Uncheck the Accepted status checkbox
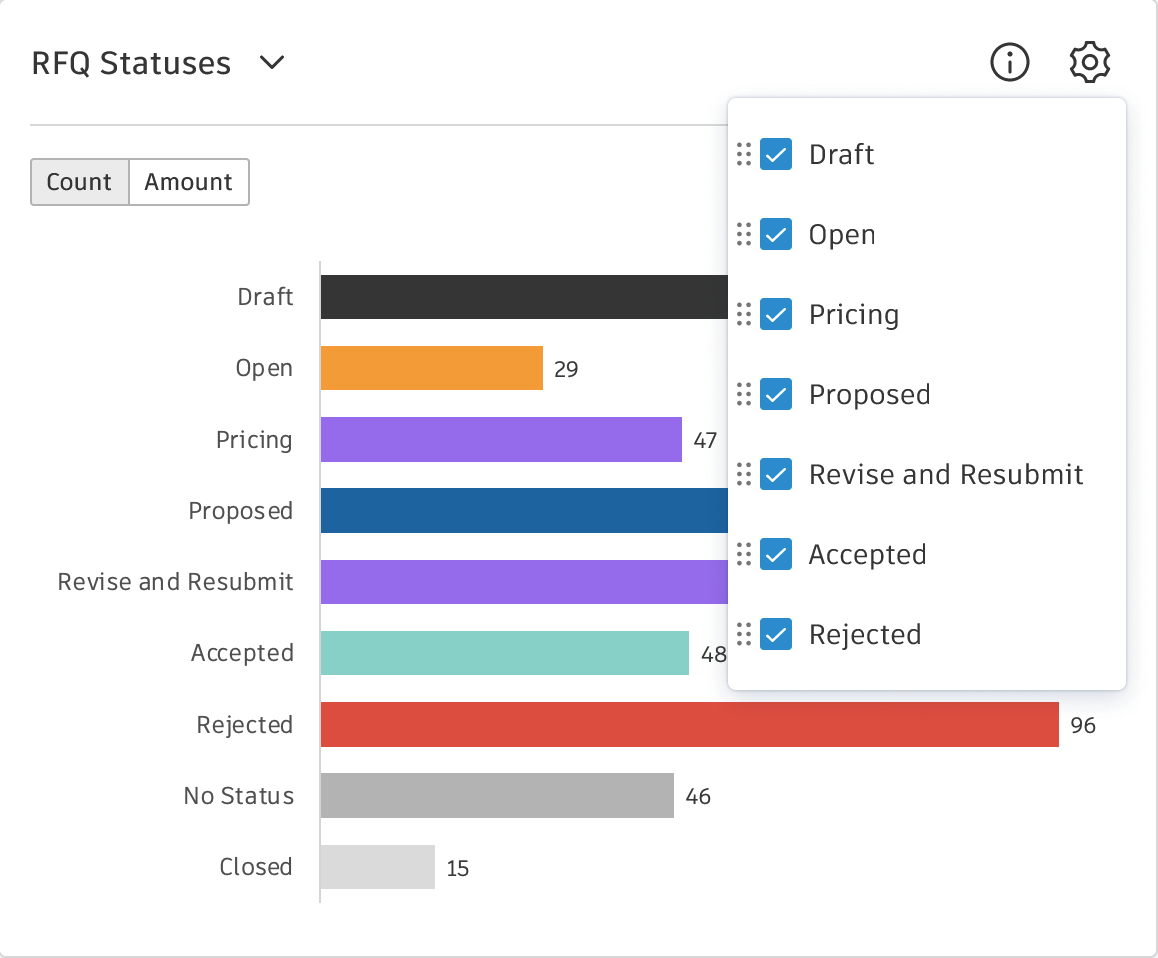The height and width of the screenshot is (958, 1158). (x=776, y=554)
